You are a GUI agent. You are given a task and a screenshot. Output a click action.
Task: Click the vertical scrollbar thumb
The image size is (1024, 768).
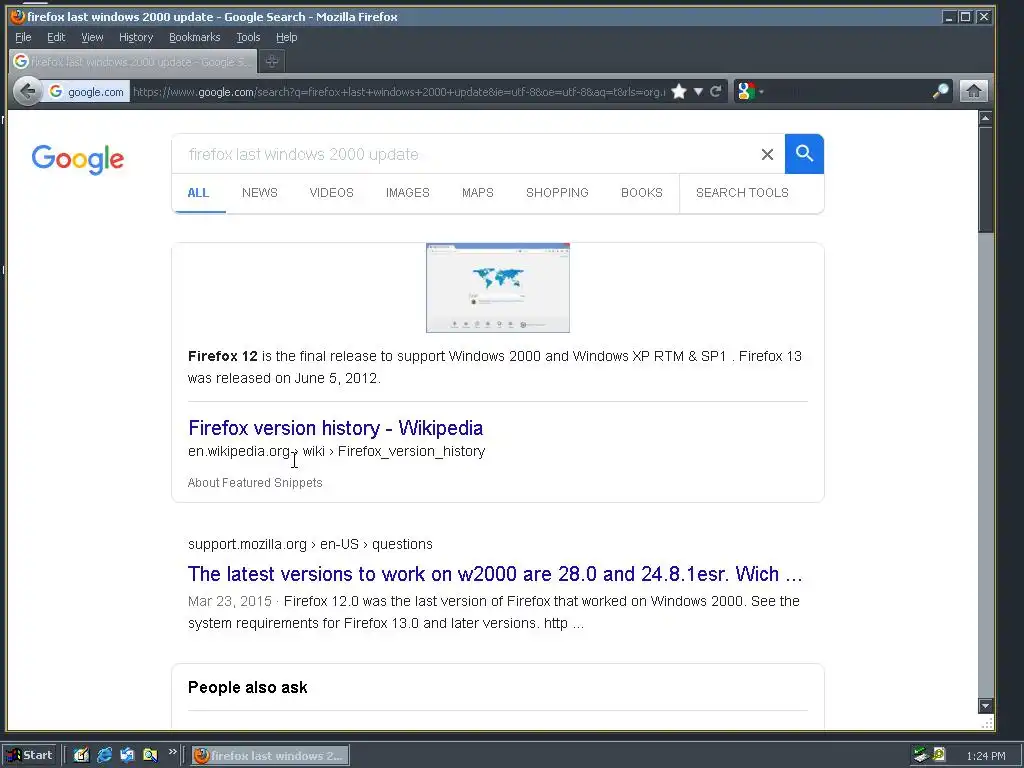click(x=985, y=178)
